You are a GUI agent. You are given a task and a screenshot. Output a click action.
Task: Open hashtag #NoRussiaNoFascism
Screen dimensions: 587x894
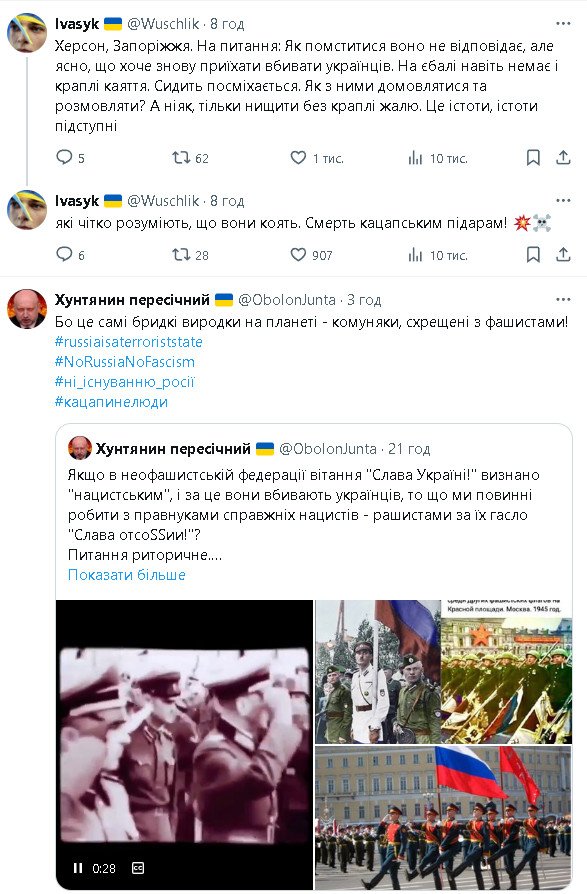point(125,361)
